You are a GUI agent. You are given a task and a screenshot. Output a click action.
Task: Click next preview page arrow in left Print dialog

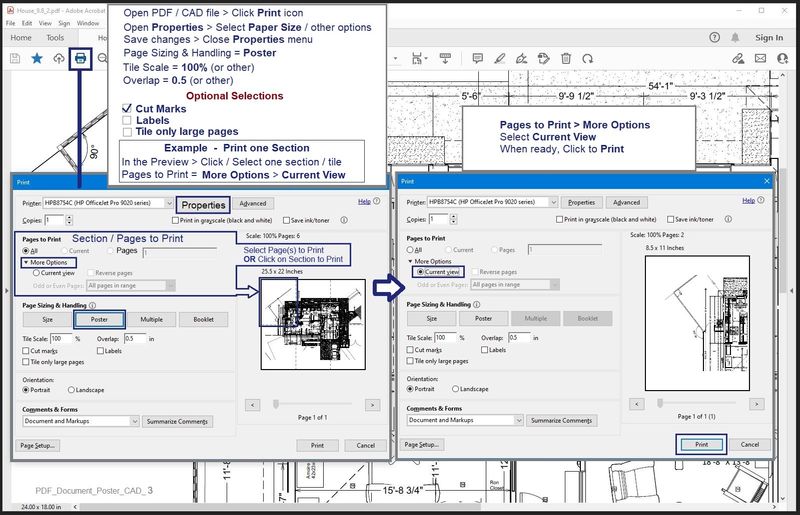click(372, 405)
